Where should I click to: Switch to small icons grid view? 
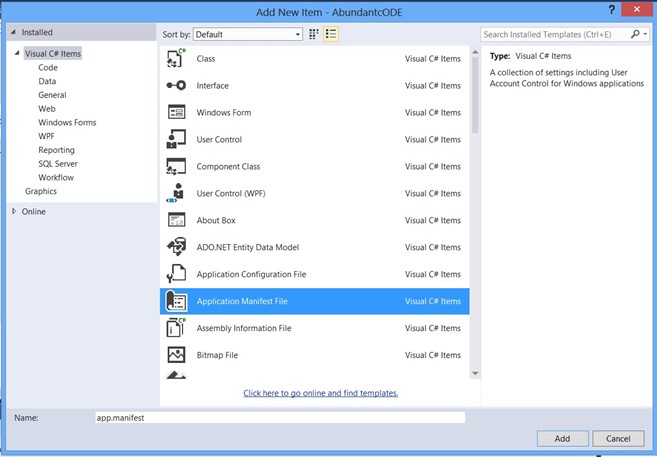313,34
